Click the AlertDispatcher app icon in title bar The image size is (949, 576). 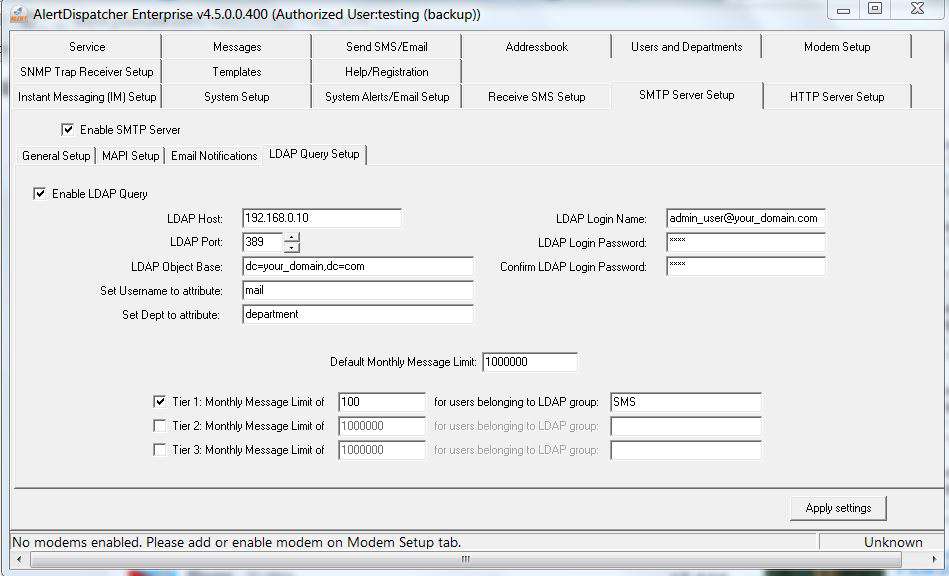[18, 14]
